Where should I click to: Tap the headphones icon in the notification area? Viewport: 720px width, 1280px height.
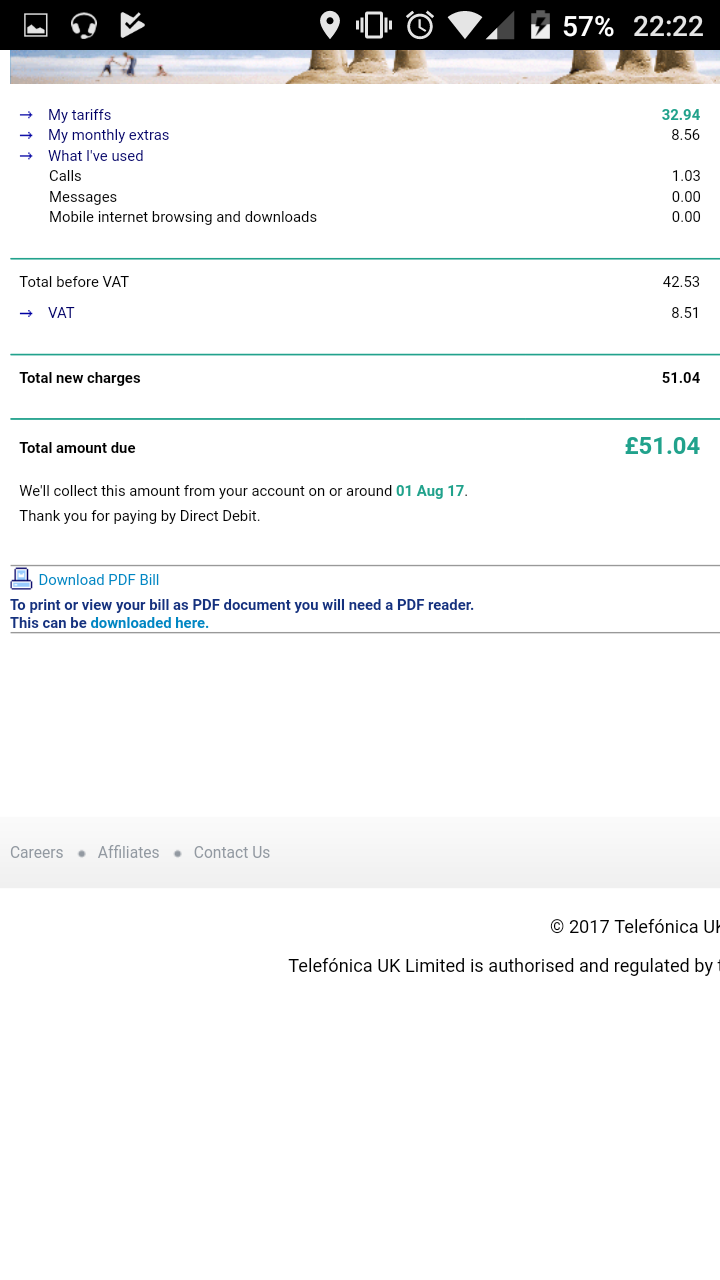click(x=83, y=24)
